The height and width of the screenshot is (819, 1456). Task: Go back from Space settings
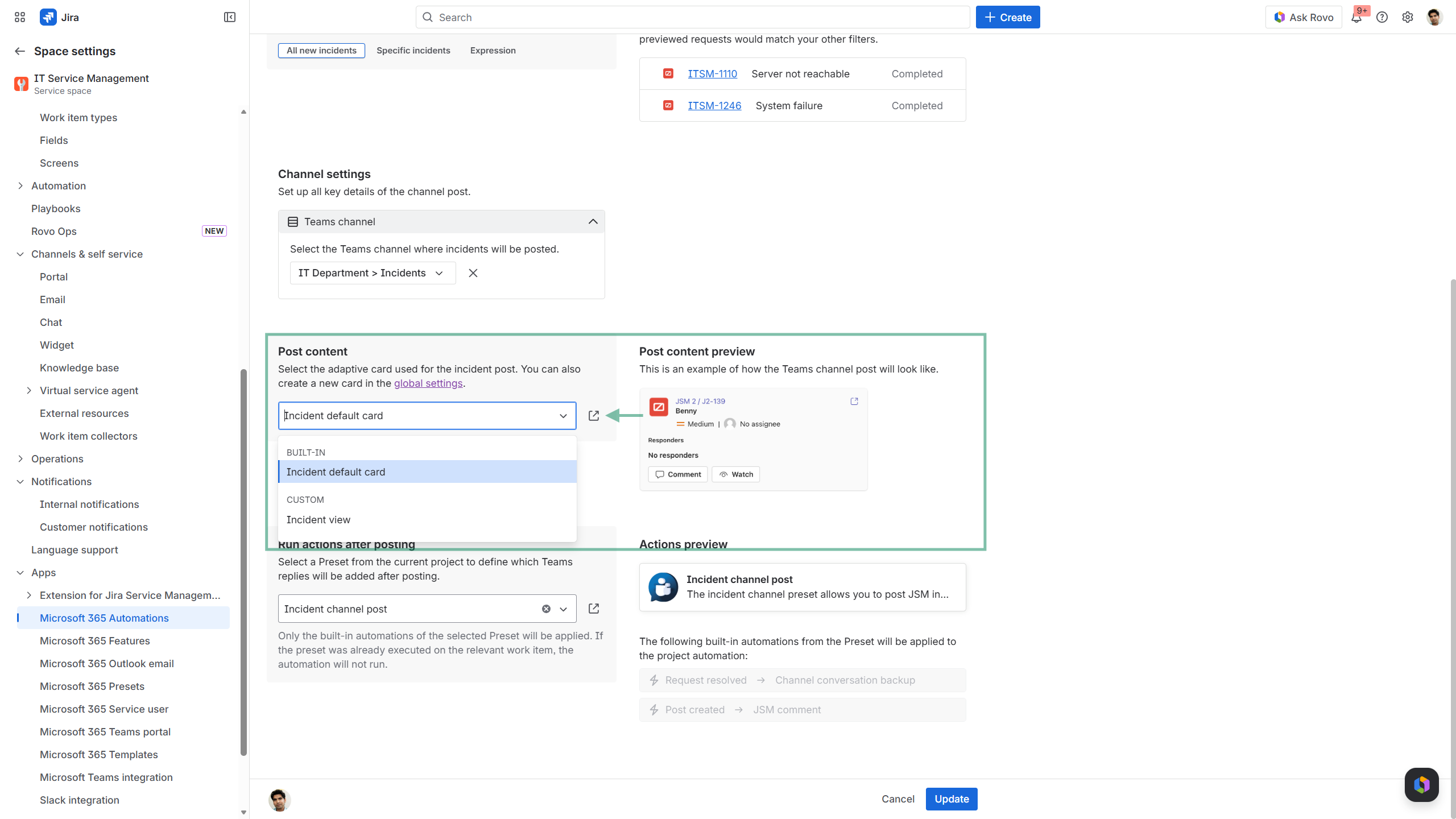[20, 51]
